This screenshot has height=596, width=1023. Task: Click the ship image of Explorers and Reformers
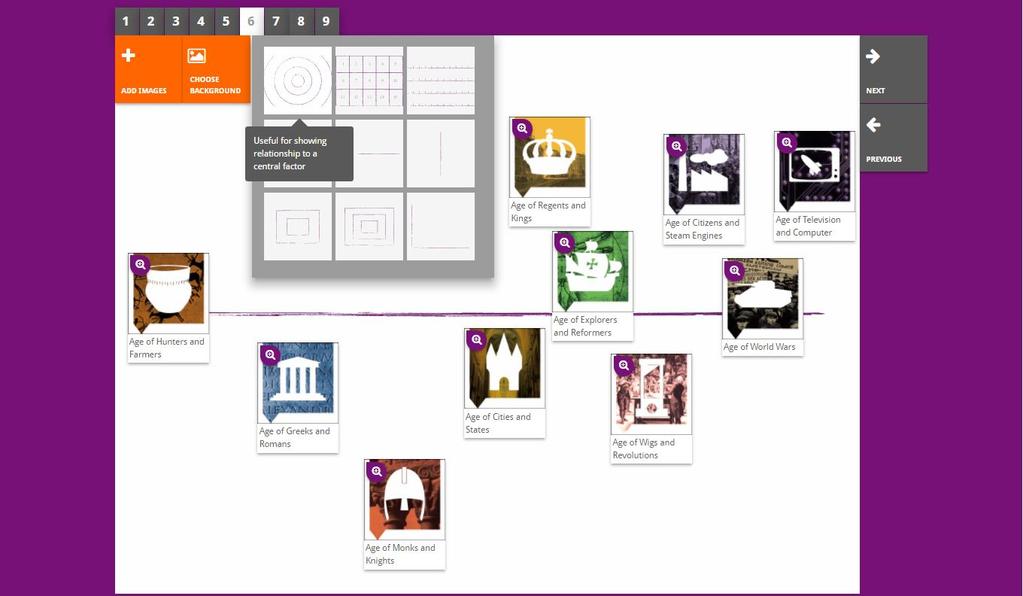tap(593, 271)
